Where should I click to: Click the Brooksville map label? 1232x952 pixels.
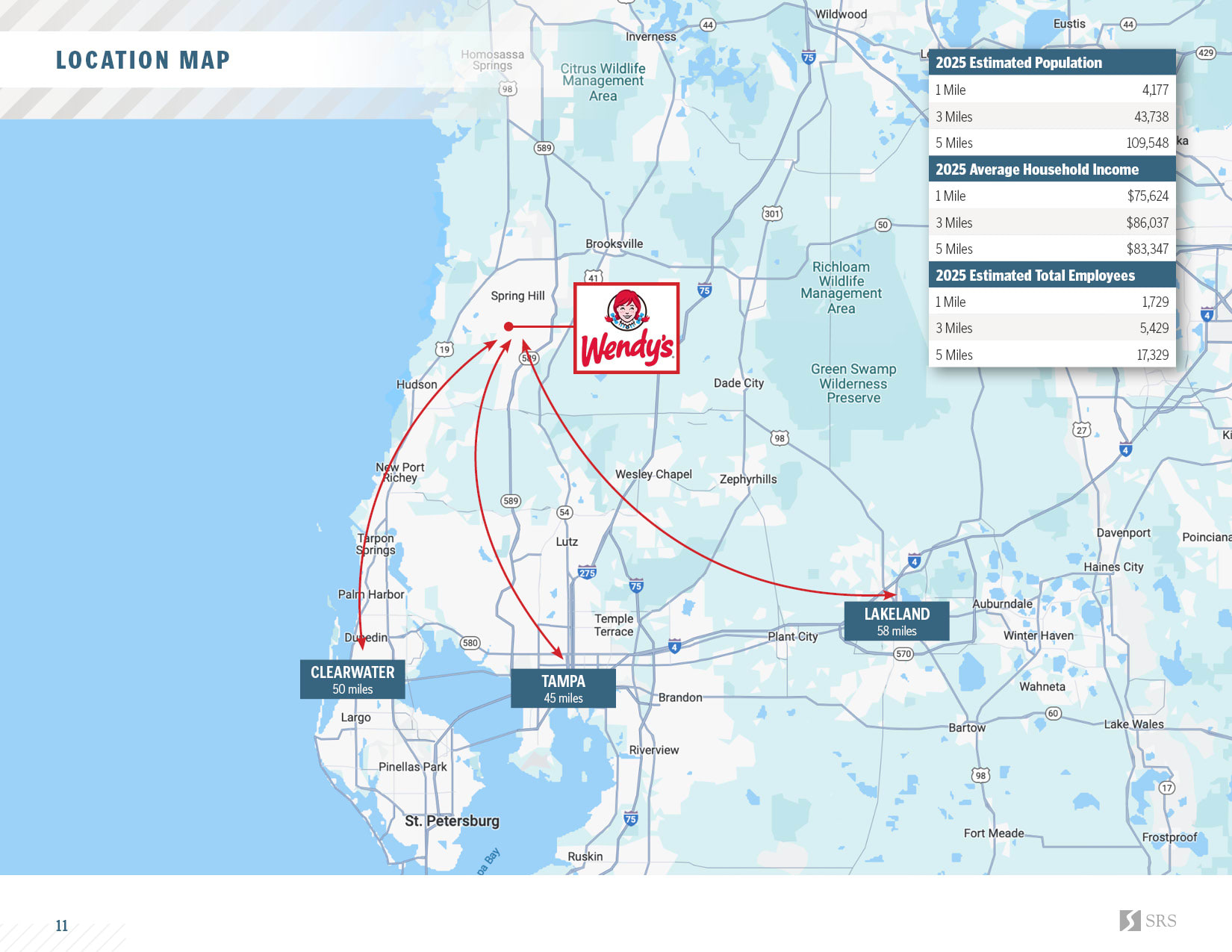pos(614,243)
